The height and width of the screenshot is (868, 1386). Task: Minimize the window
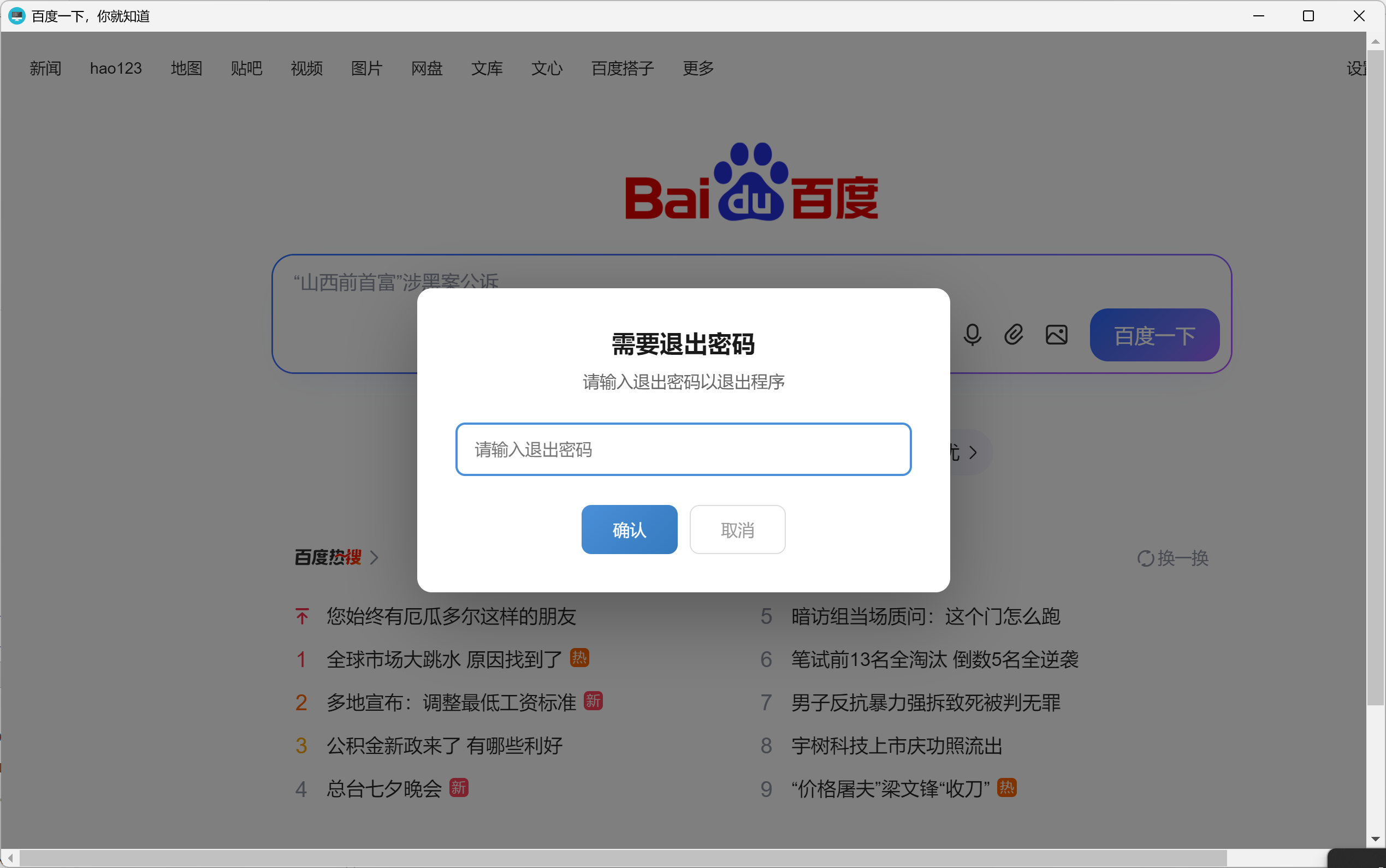(x=1259, y=16)
